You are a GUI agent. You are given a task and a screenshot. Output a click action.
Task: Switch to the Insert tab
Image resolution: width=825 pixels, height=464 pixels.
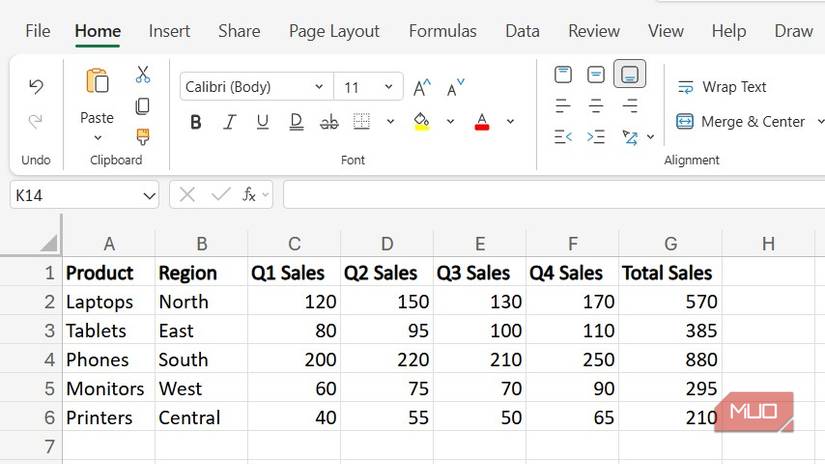(x=169, y=31)
